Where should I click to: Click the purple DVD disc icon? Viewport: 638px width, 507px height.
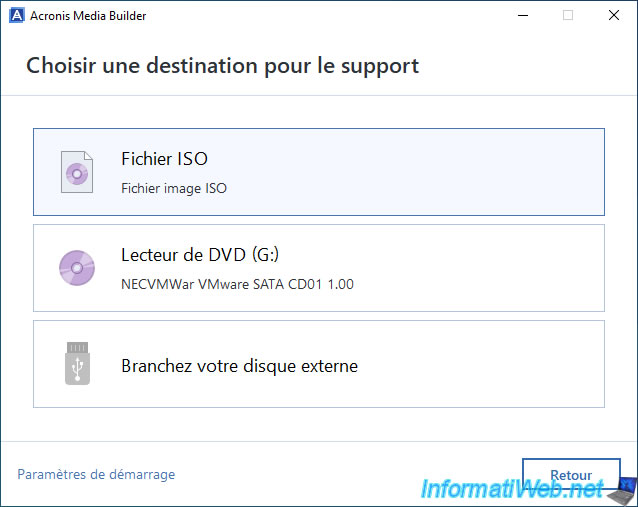click(x=76, y=268)
